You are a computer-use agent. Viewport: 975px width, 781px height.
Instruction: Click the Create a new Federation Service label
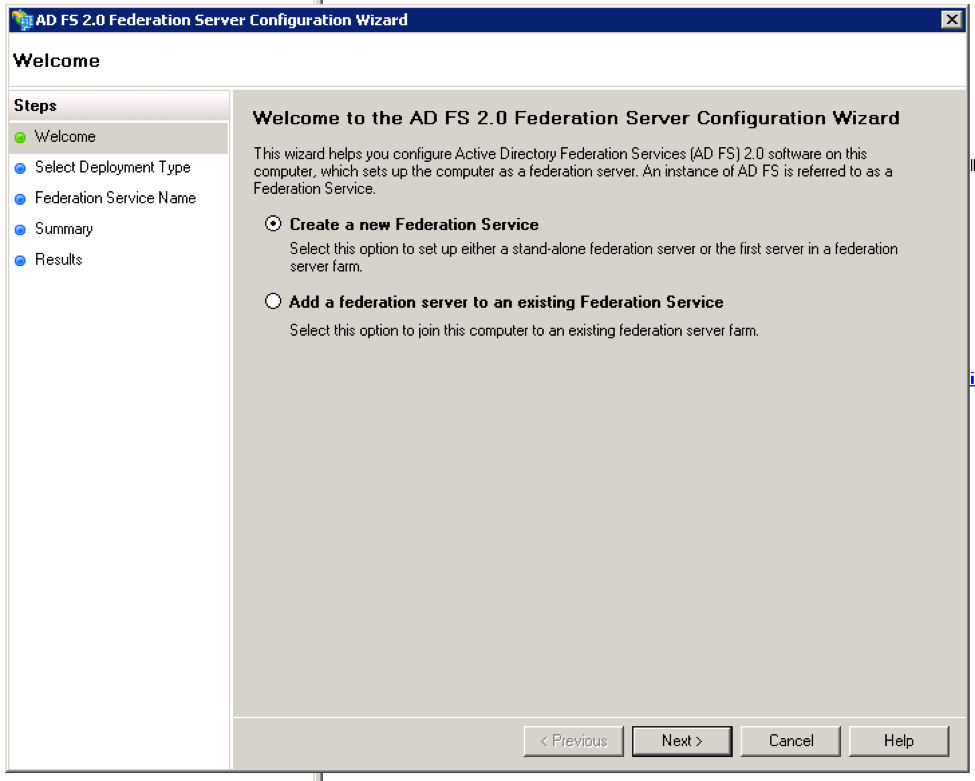(x=414, y=224)
